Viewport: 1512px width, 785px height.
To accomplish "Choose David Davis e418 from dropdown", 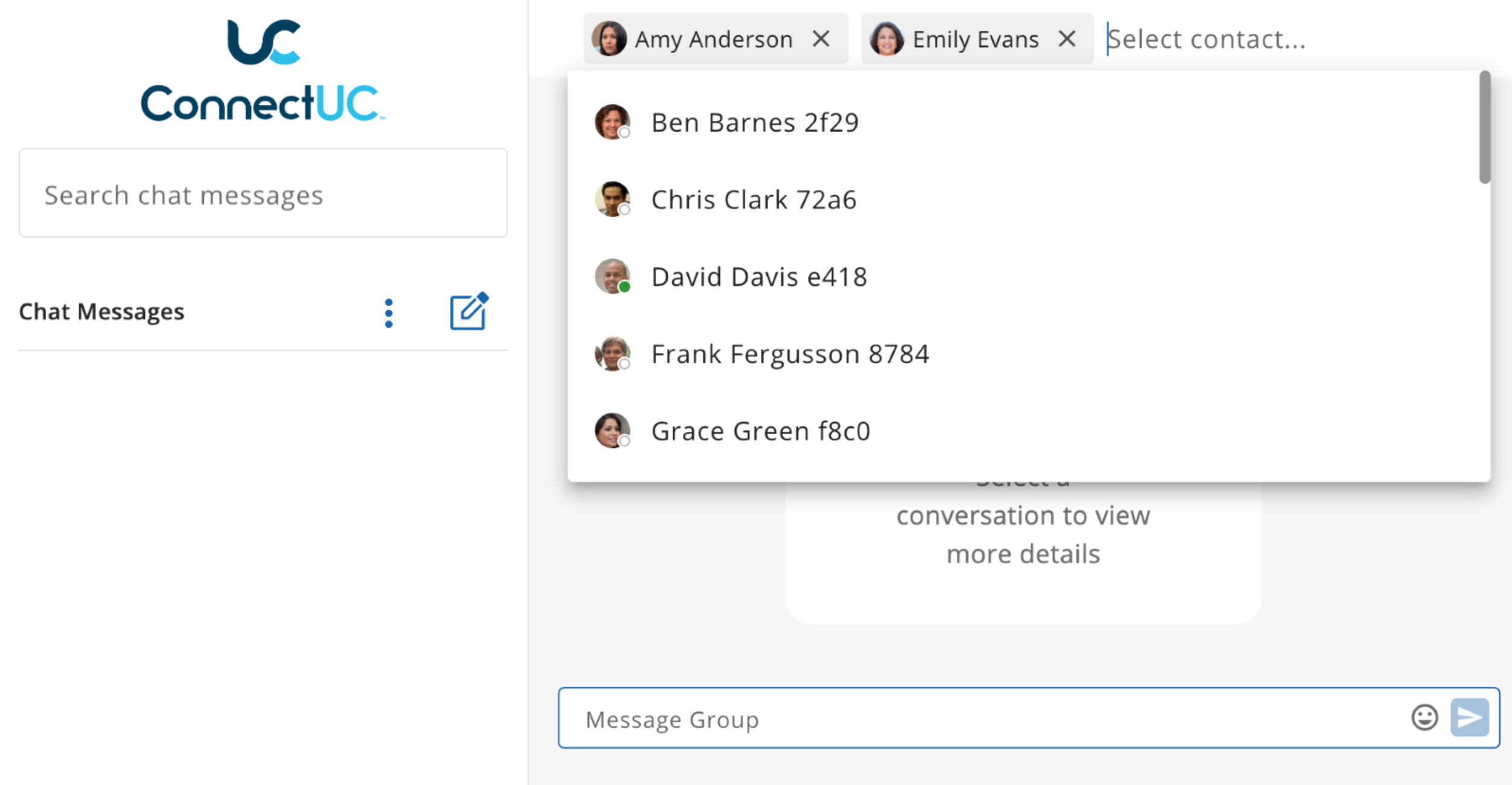I will (1028, 276).
